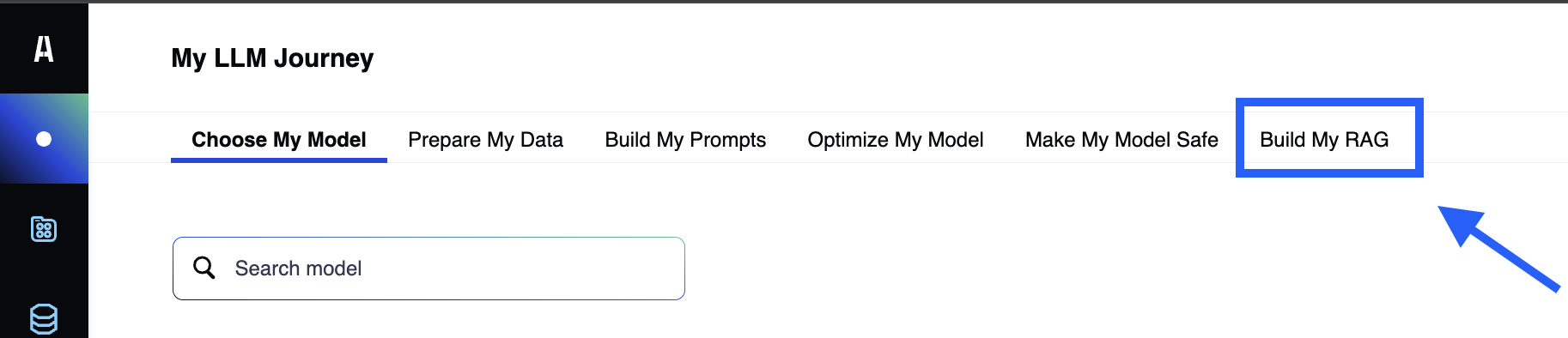
Task: Click the highlighted Build My RAG tab
Action: [x=1324, y=140]
